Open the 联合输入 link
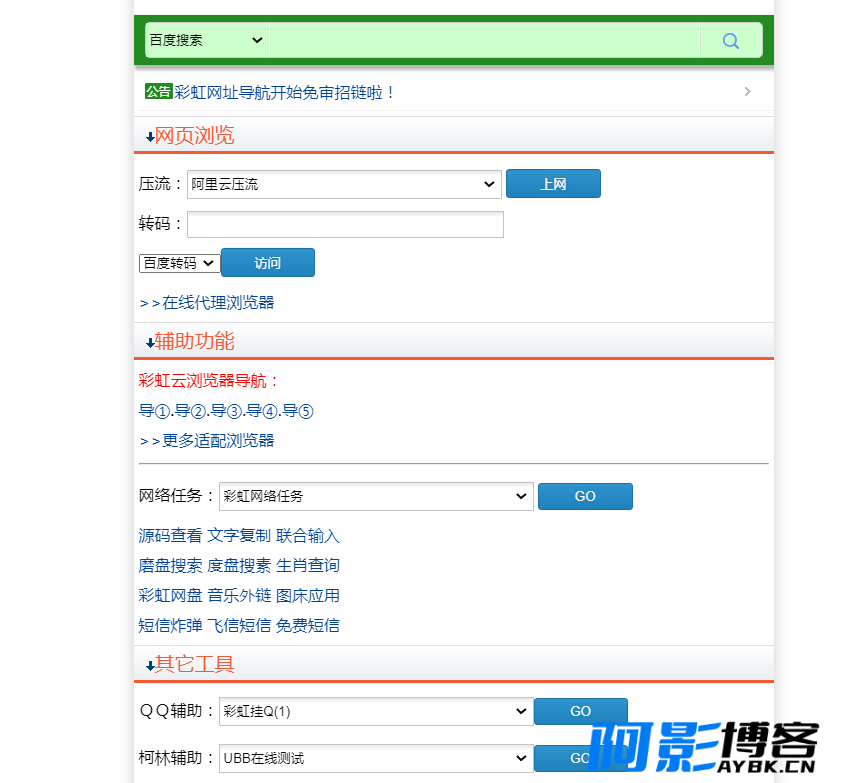The image size is (841, 783). 308,536
